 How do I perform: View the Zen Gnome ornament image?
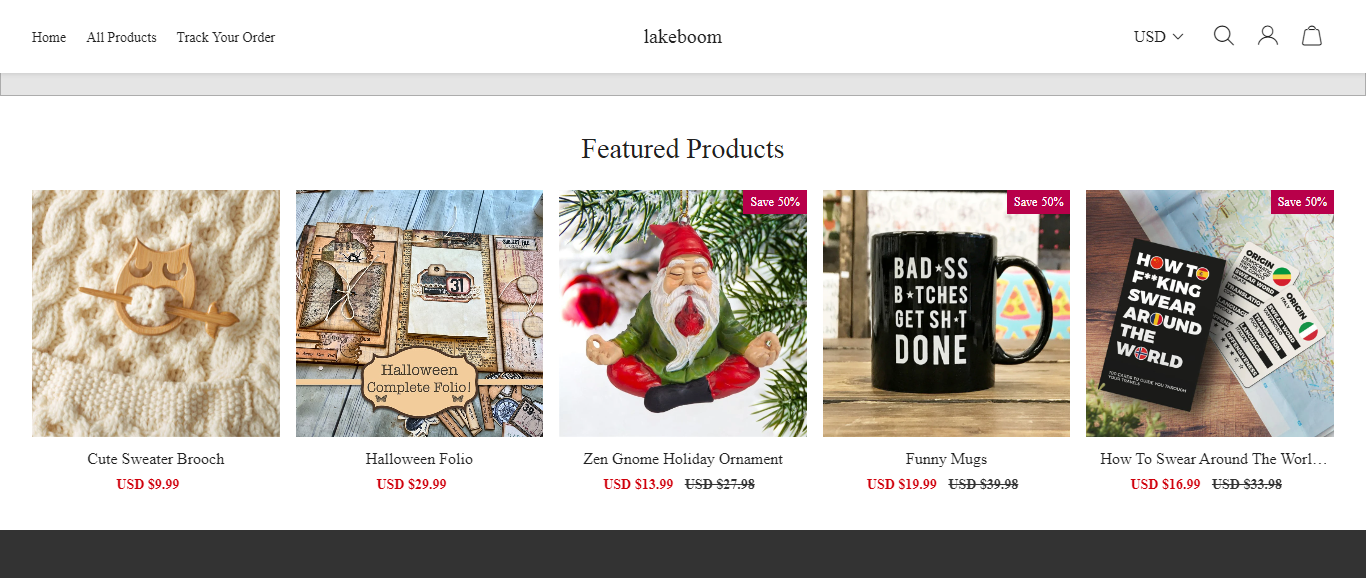click(x=683, y=313)
